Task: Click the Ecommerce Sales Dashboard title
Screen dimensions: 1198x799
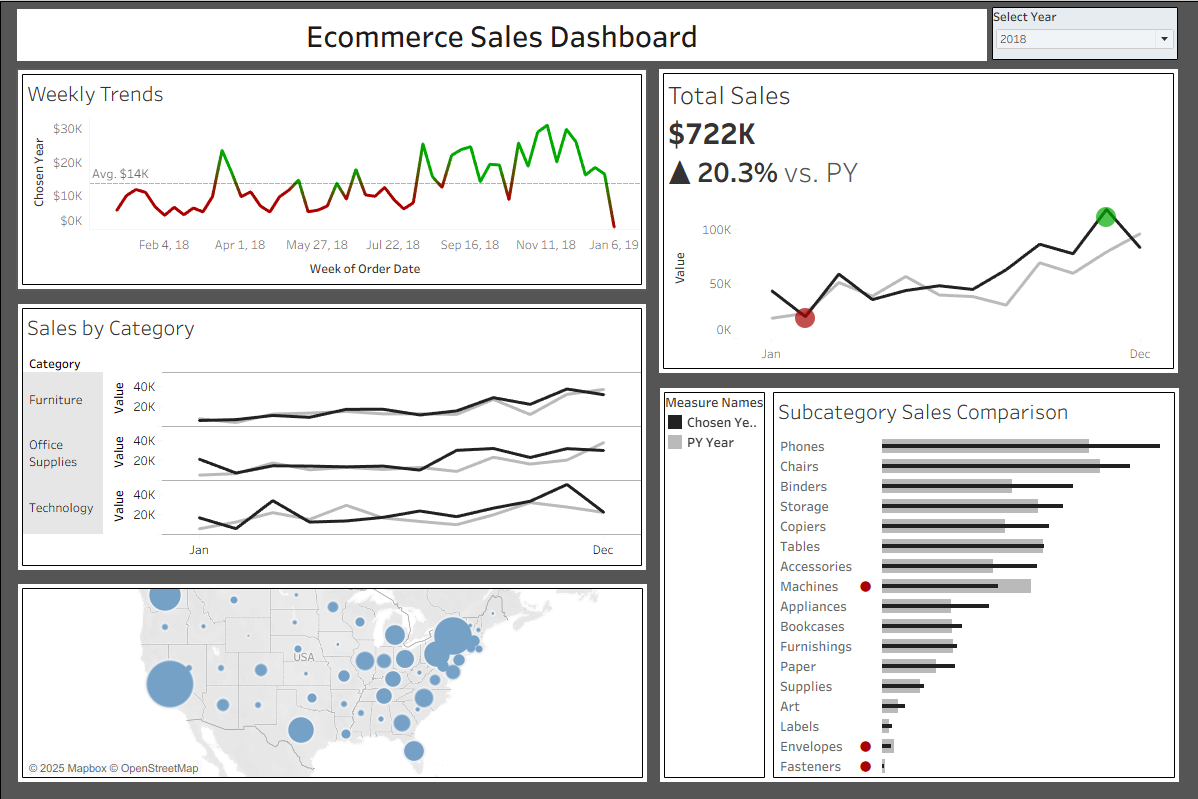Action: (501, 37)
